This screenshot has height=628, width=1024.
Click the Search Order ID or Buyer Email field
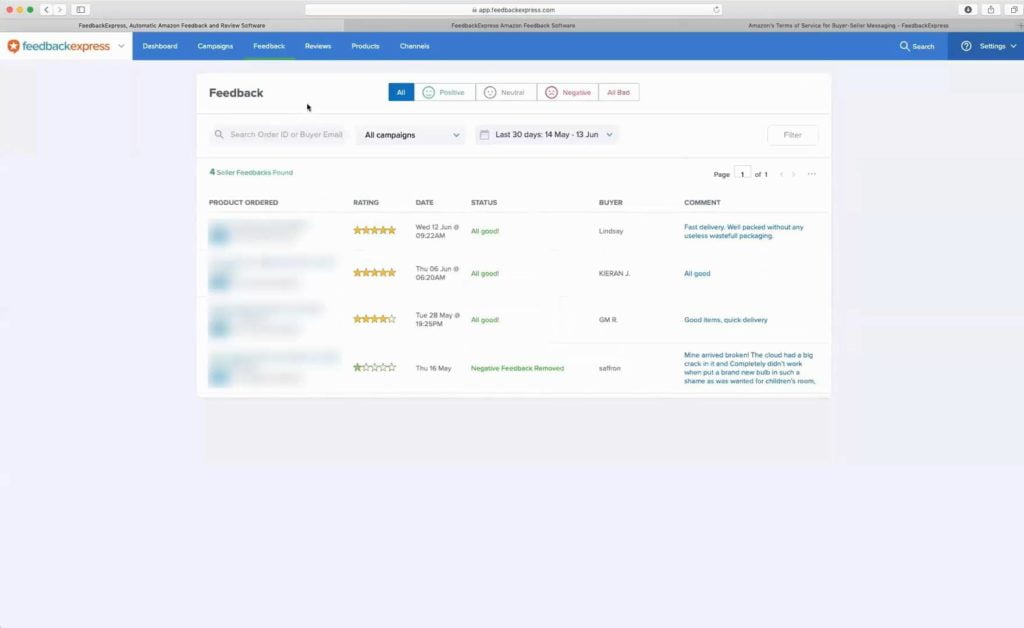coord(279,134)
